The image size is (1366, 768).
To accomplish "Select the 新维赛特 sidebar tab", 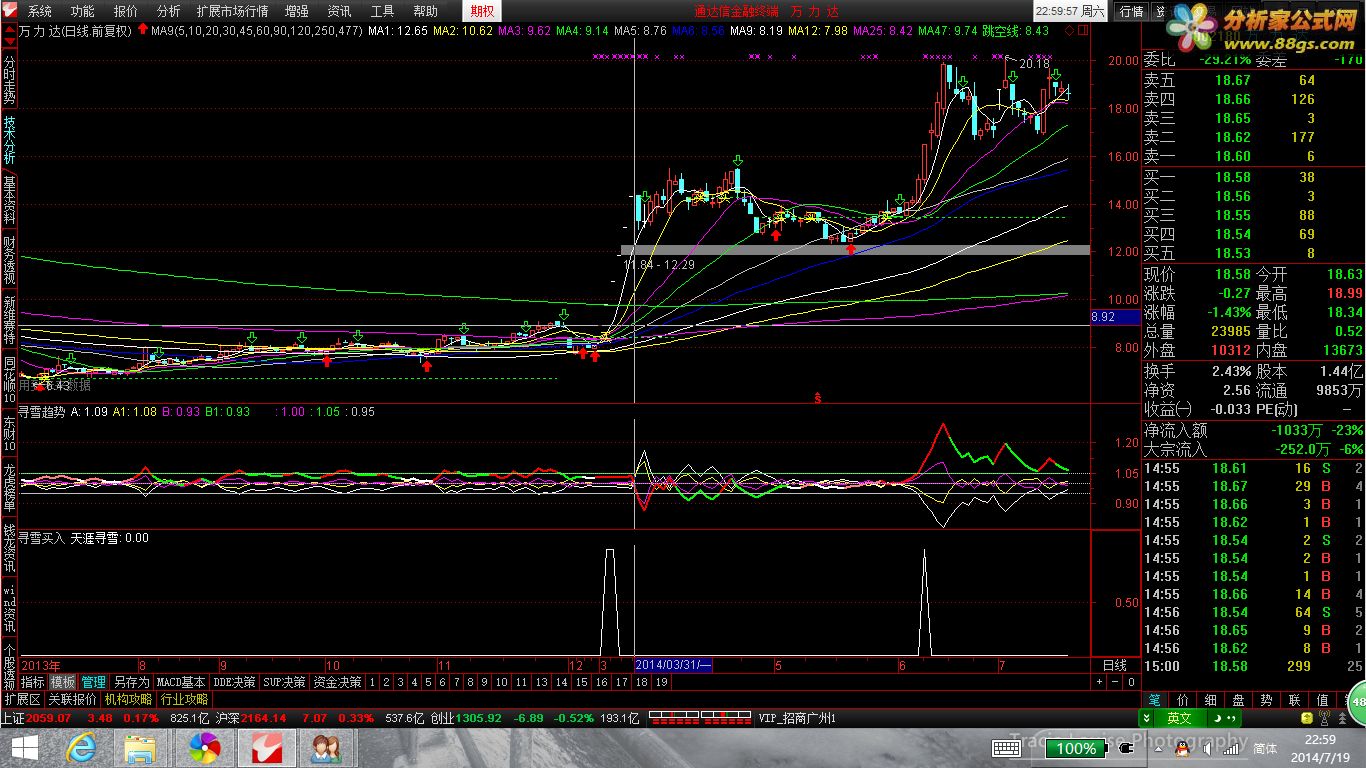I will point(9,320).
